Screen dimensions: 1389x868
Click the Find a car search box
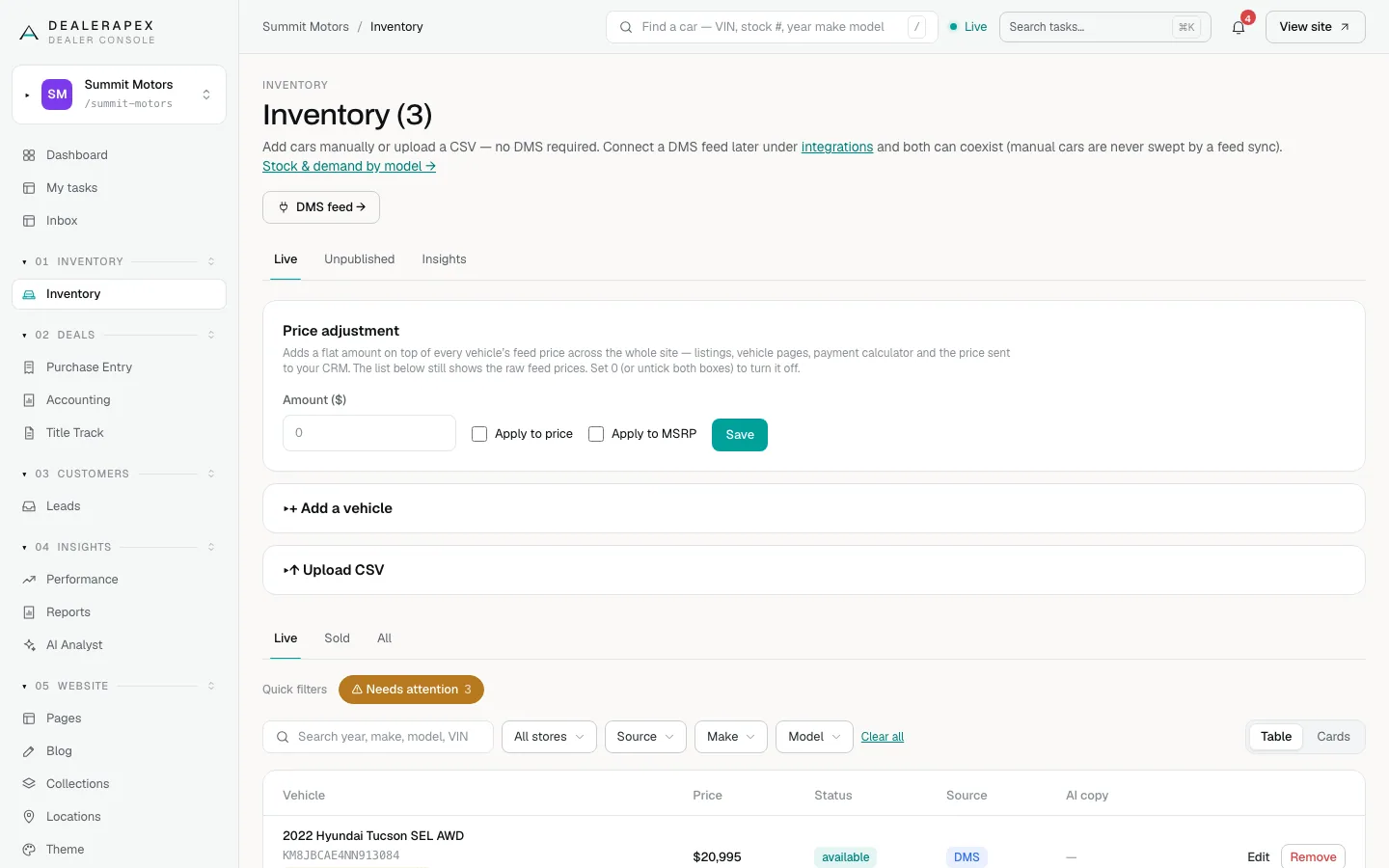772,27
